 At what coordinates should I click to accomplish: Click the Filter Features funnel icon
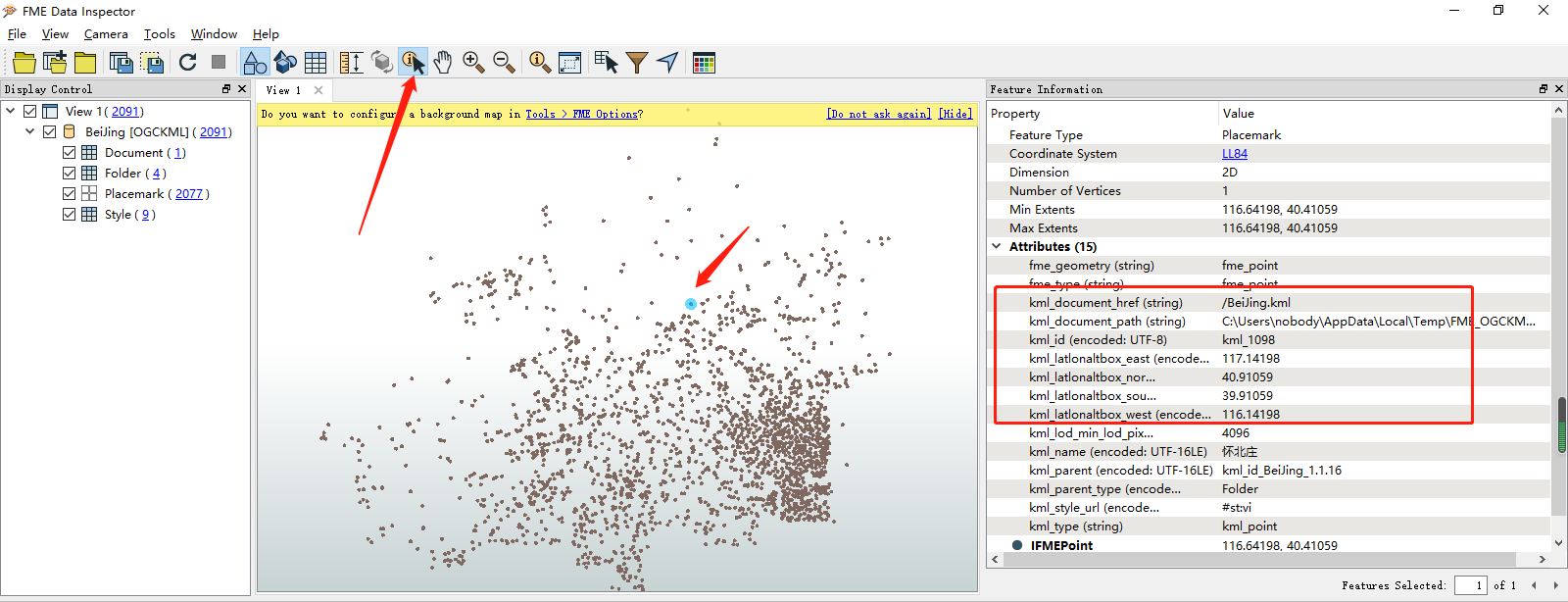pos(637,63)
